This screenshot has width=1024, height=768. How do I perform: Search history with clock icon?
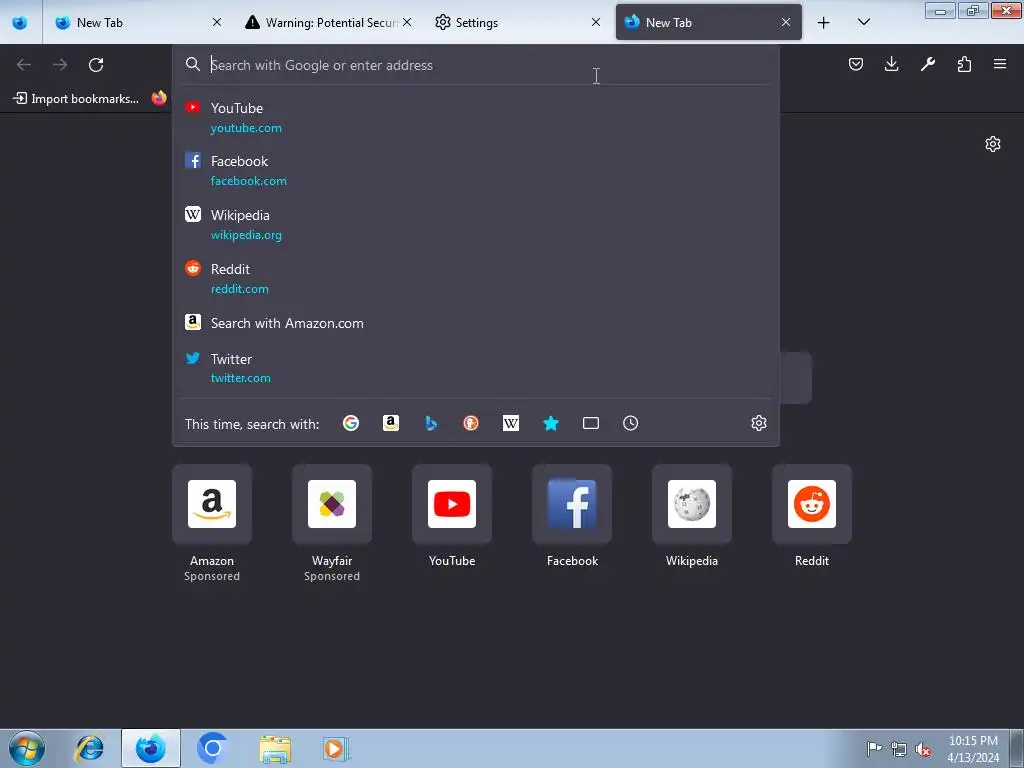pyautogui.click(x=630, y=423)
